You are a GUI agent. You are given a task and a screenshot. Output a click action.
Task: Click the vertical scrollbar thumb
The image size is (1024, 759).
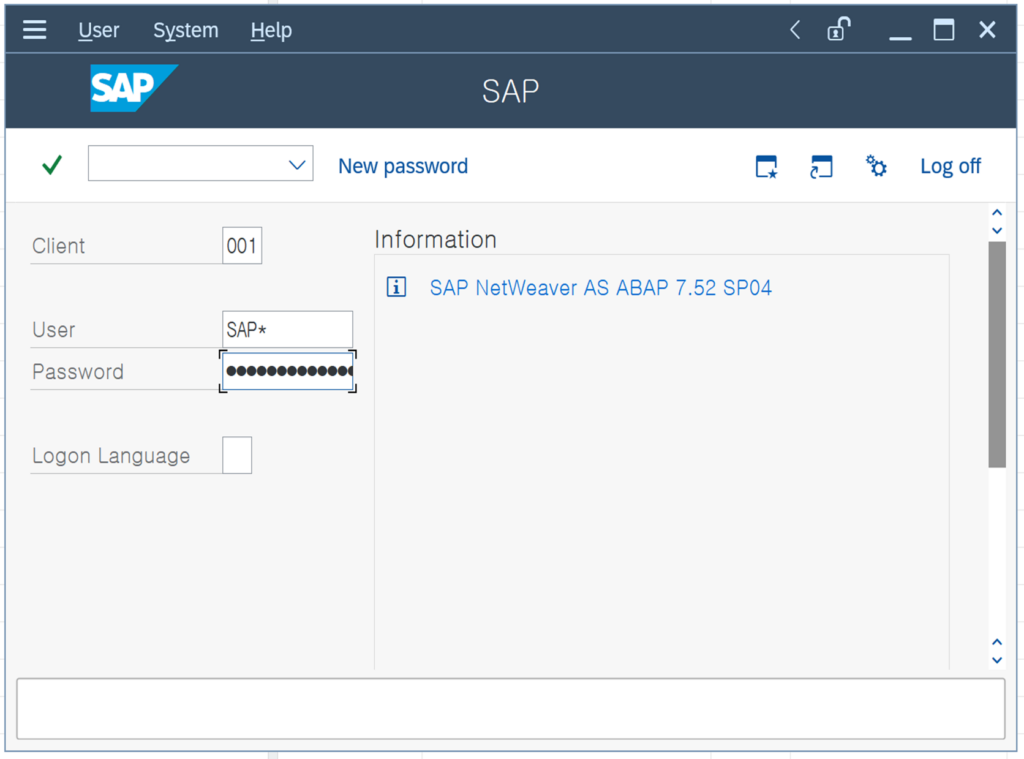997,355
